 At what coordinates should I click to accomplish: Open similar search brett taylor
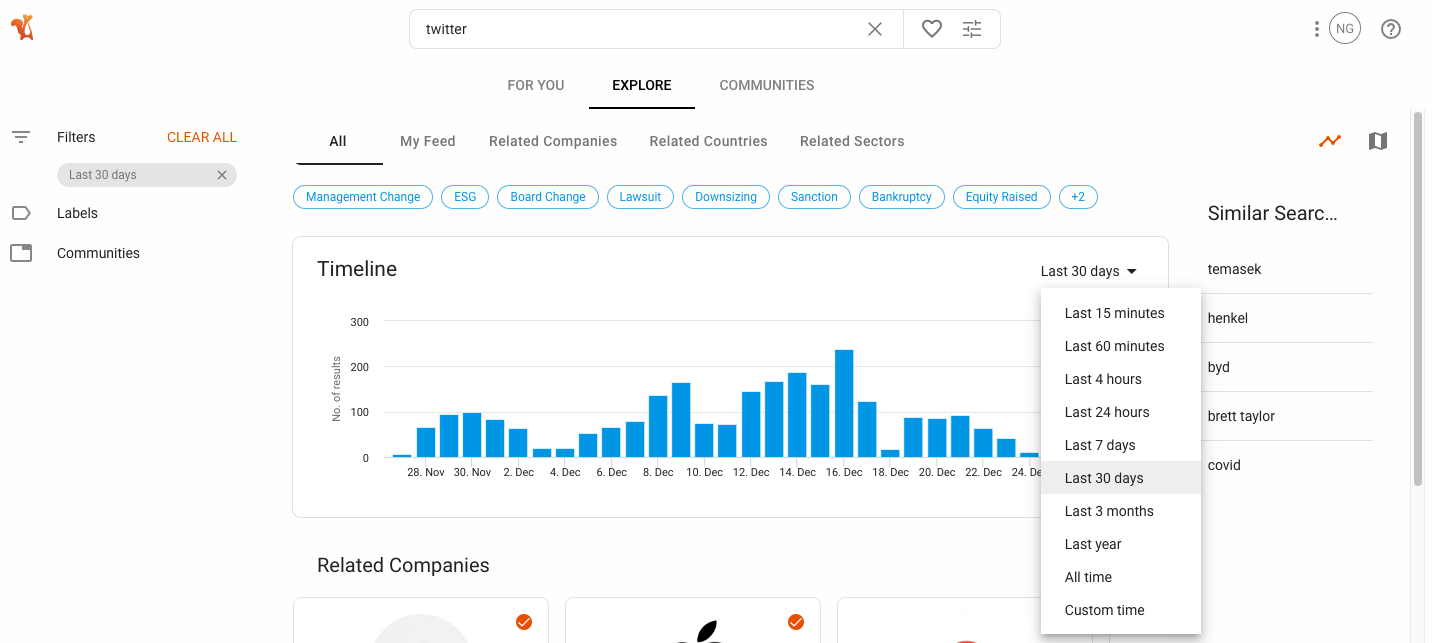click(x=1241, y=416)
